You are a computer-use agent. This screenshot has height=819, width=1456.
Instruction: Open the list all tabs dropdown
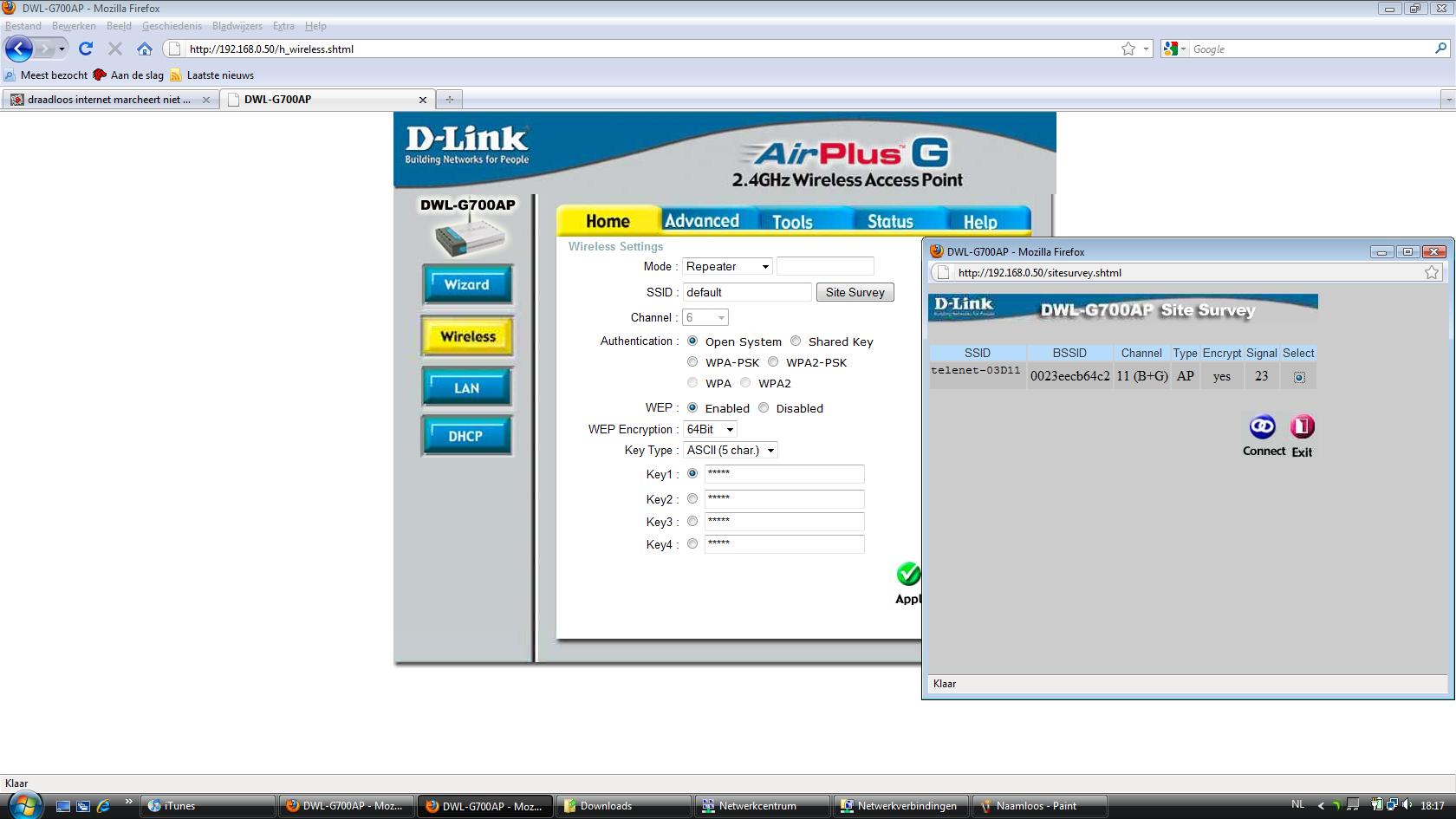tap(1447, 99)
